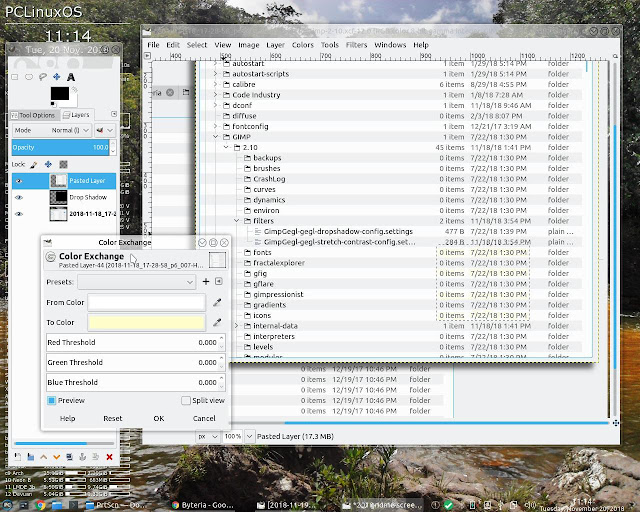Click the Help button in Color Exchange

point(67,419)
